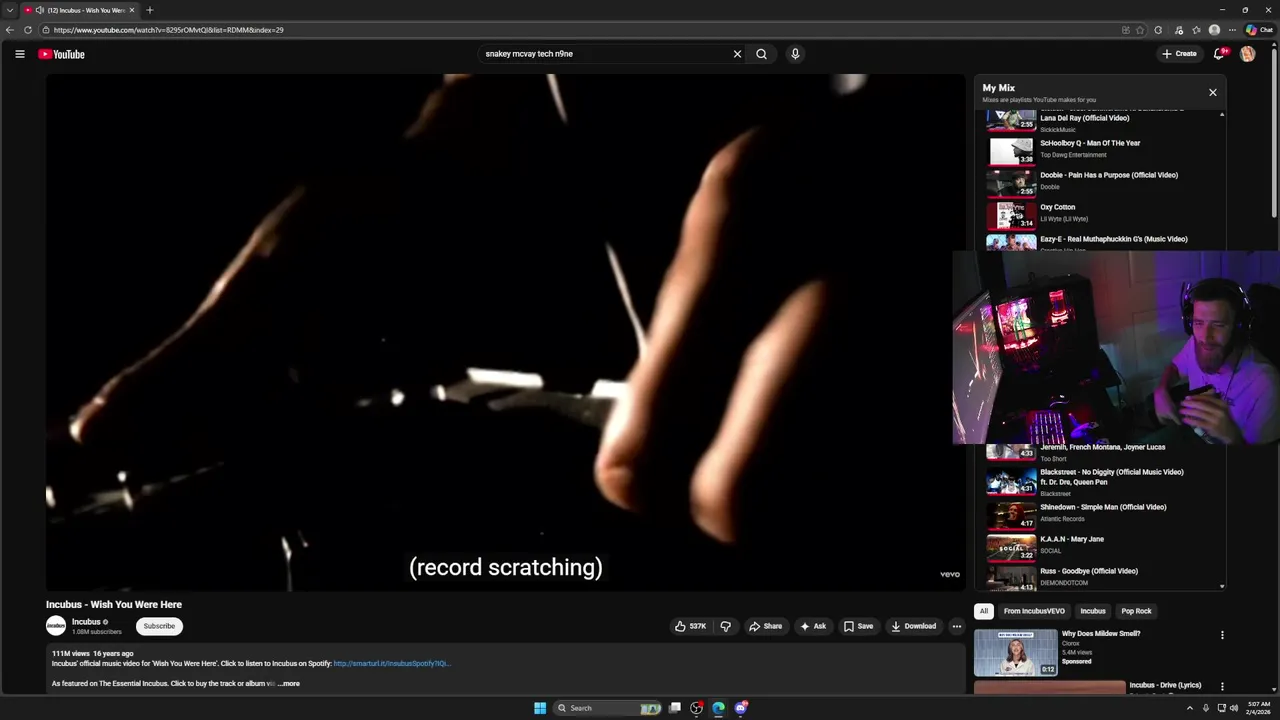Open Discord from taskbar

pyautogui.click(x=740, y=708)
